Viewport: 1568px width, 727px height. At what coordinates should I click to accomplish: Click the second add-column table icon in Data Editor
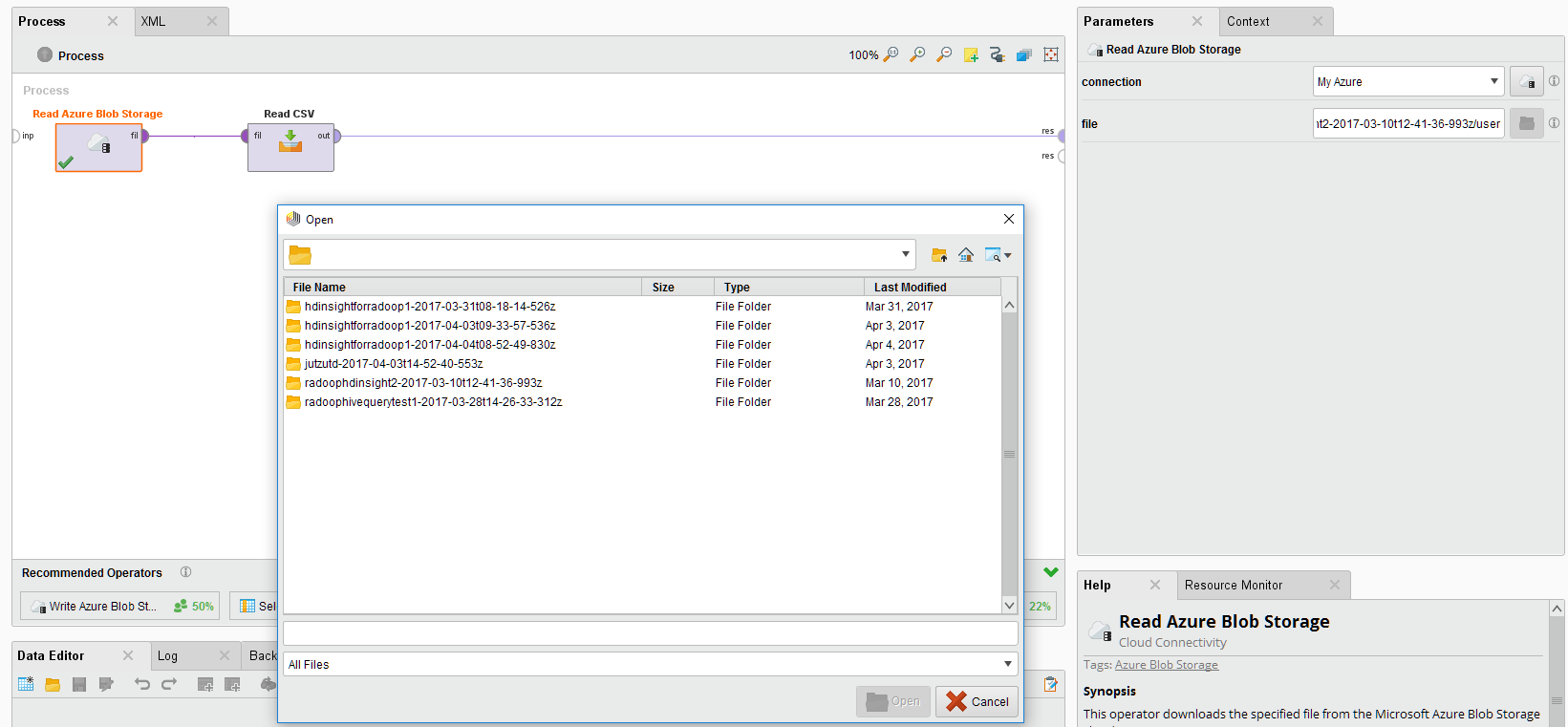pyautogui.click(x=232, y=684)
